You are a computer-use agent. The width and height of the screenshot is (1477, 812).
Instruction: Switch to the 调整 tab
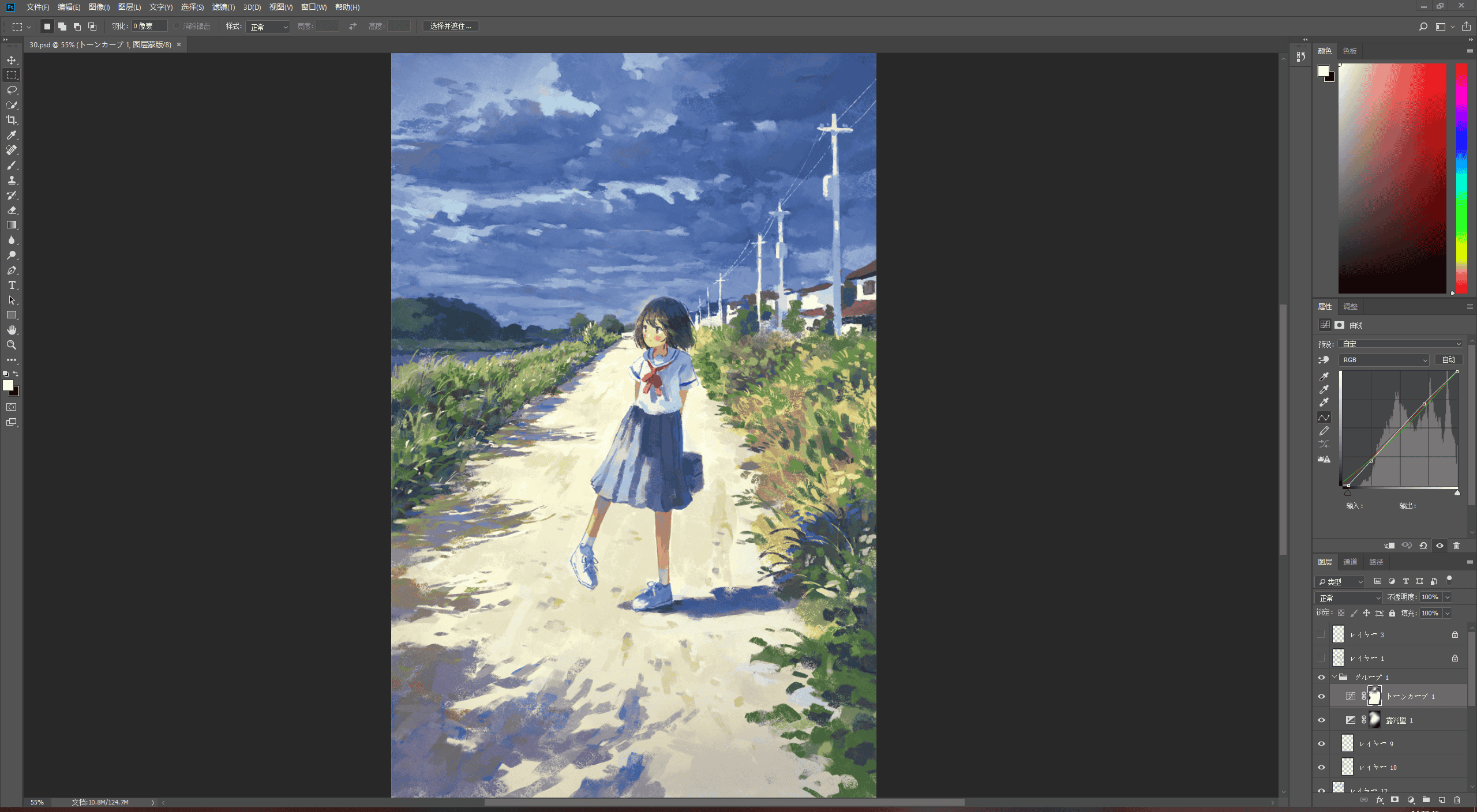tap(1350, 306)
